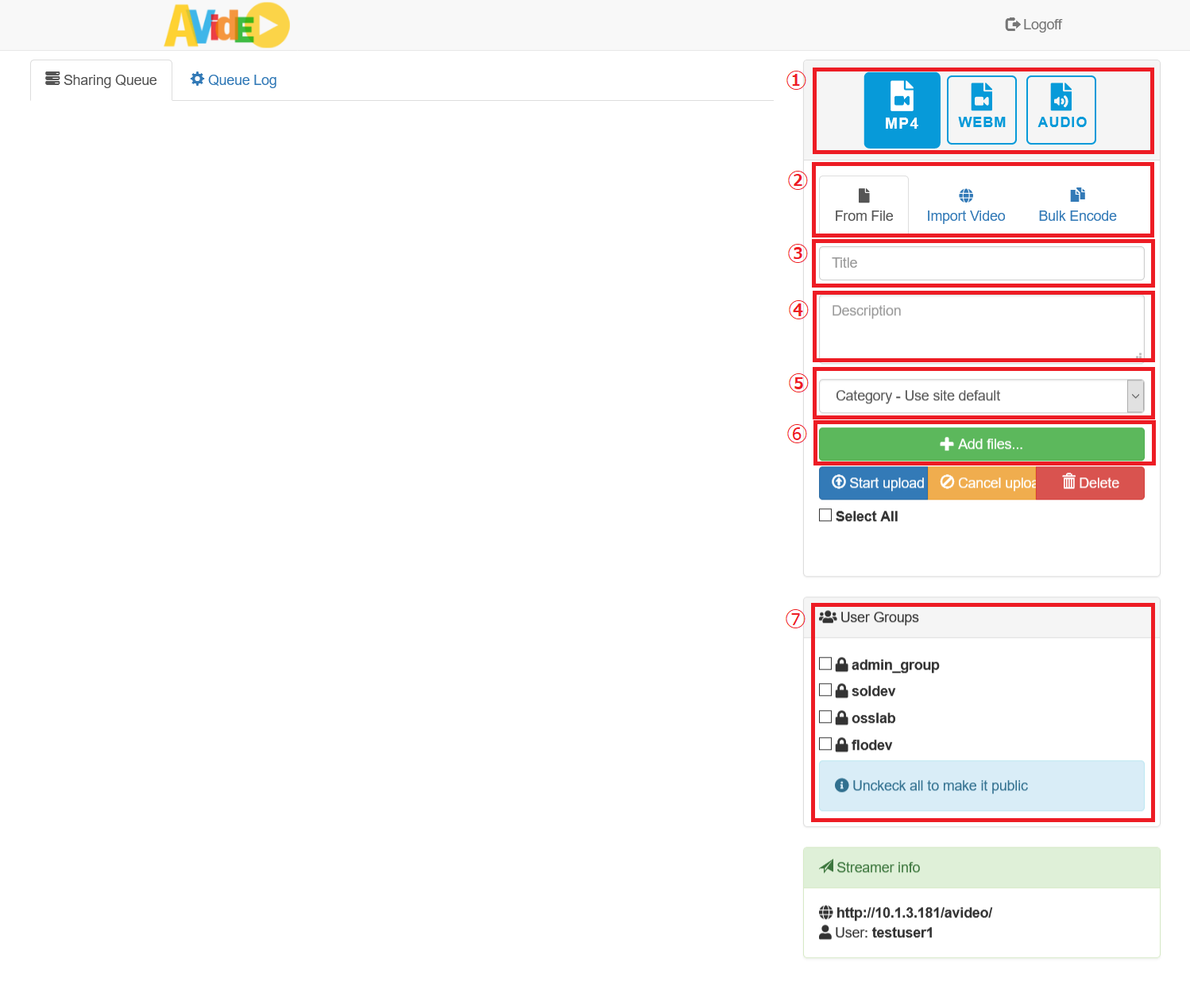Image resolution: width=1190 pixels, height=1008 pixels.
Task: Check the Select All checkbox
Action: pos(825,515)
